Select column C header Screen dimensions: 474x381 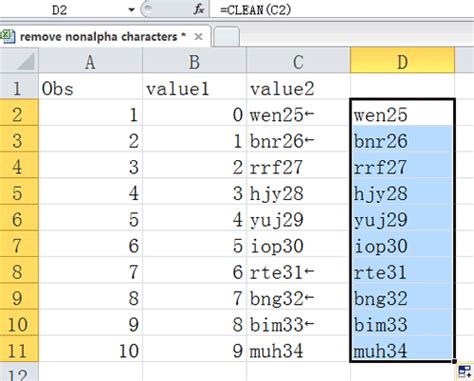pyautogui.click(x=298, y=61)
